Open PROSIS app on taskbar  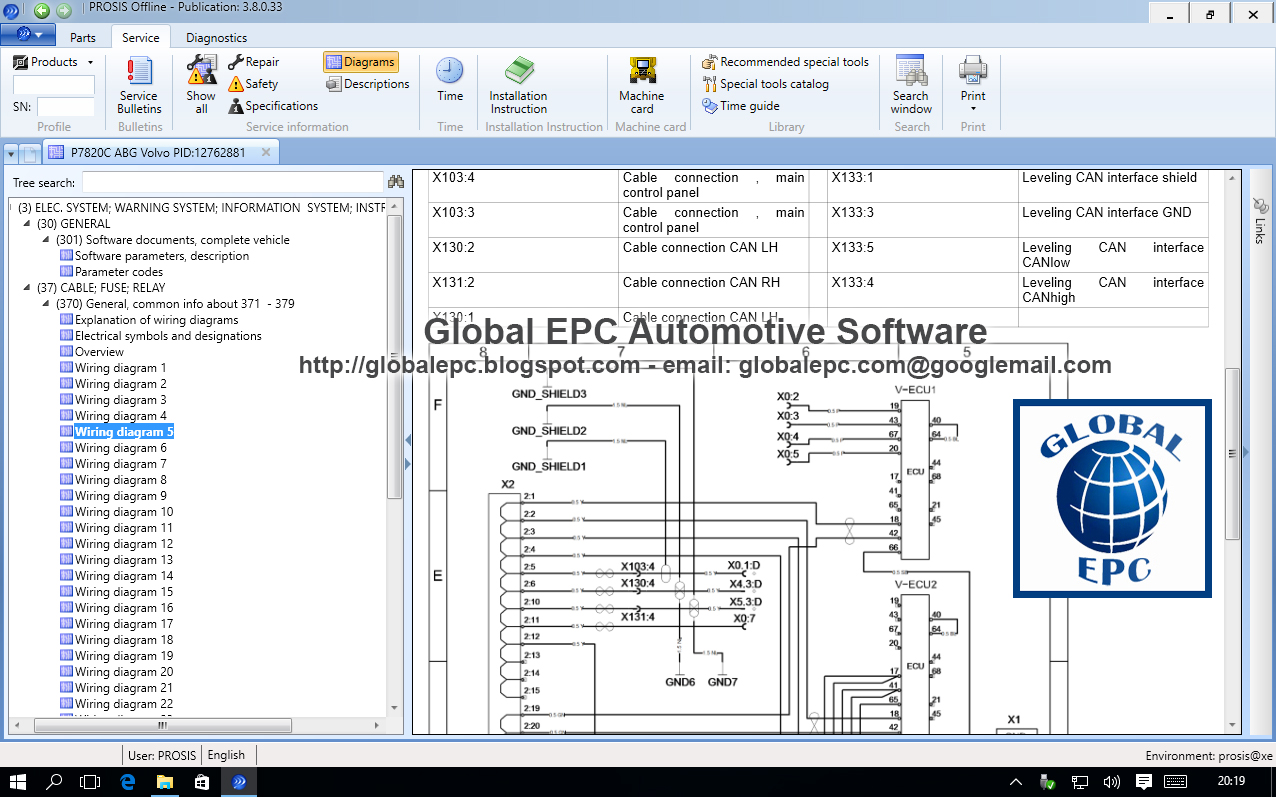click(239, 781)
